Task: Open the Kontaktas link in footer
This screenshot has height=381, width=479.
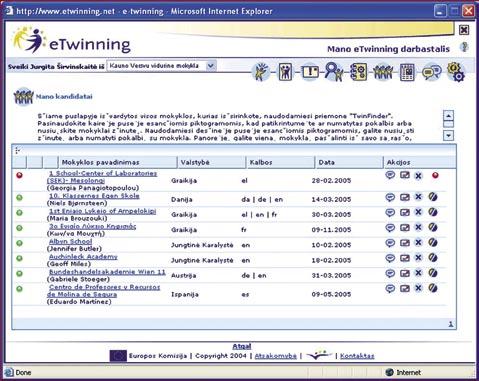Action: (357, 356)
